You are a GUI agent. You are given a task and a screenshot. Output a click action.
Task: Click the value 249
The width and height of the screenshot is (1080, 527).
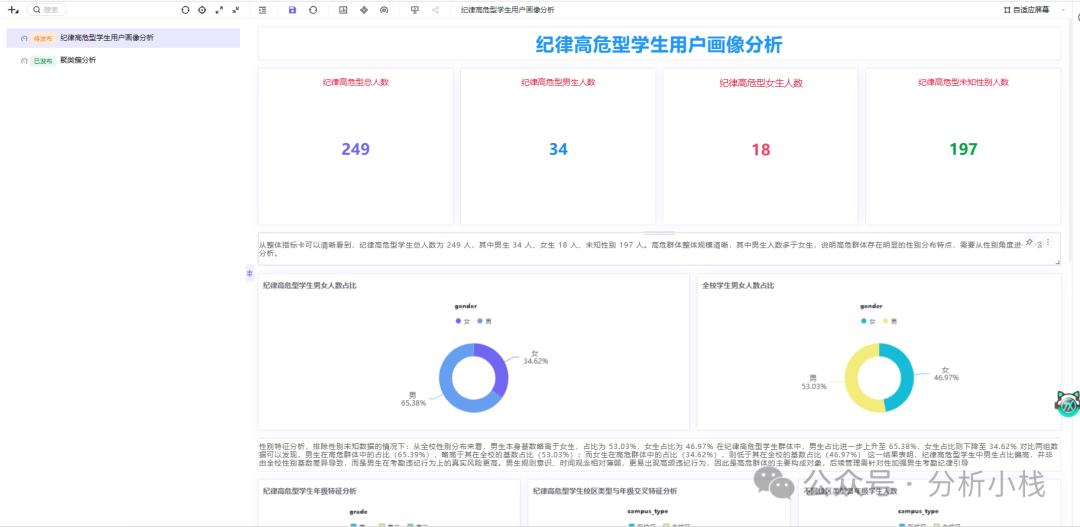click(355, 149)
